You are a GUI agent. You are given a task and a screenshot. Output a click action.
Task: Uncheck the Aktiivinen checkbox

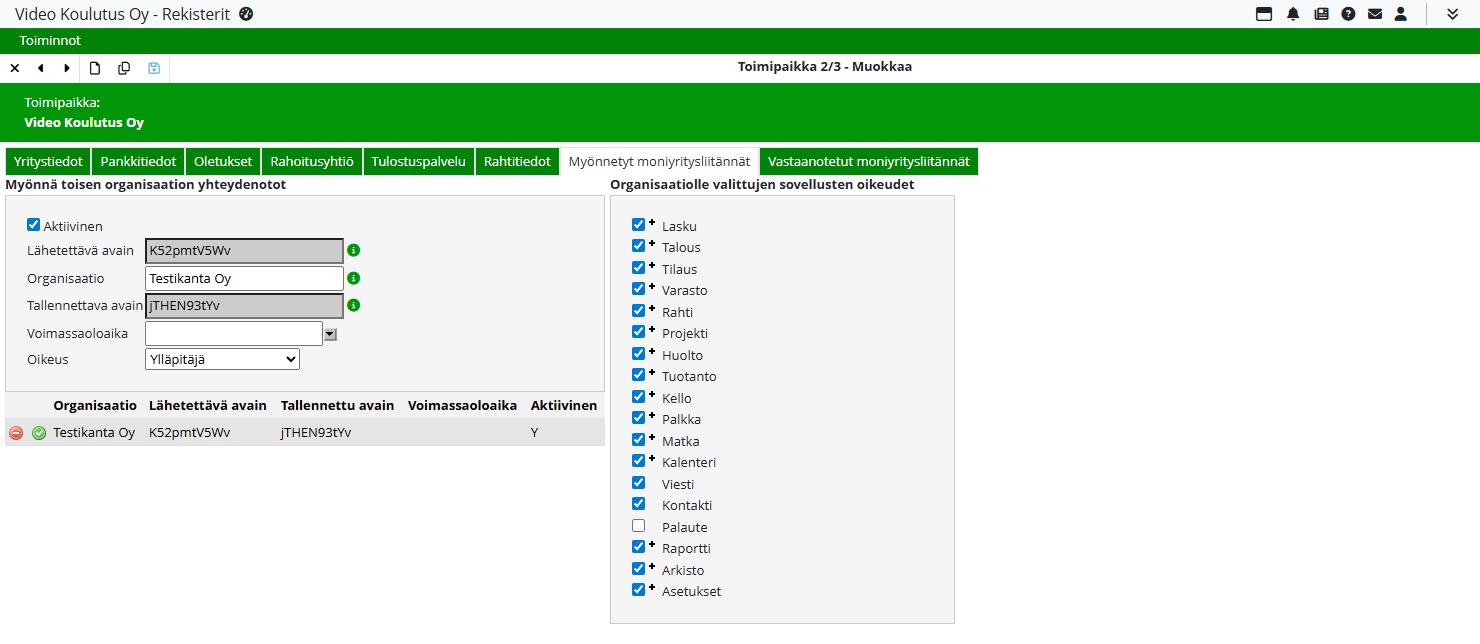33,225
